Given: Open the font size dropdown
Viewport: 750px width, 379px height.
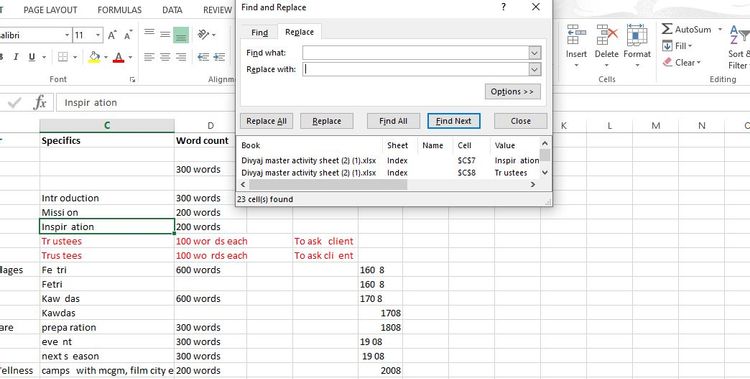Looking at the screenshot, I should click(x=98, y=35).
